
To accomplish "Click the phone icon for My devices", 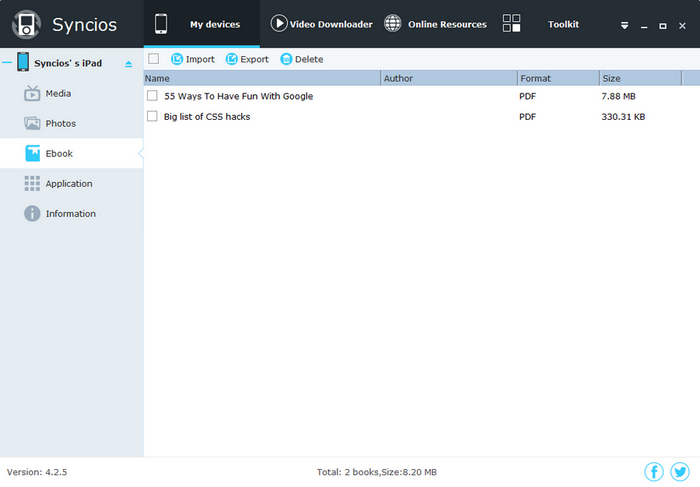I will coord(161,24).
